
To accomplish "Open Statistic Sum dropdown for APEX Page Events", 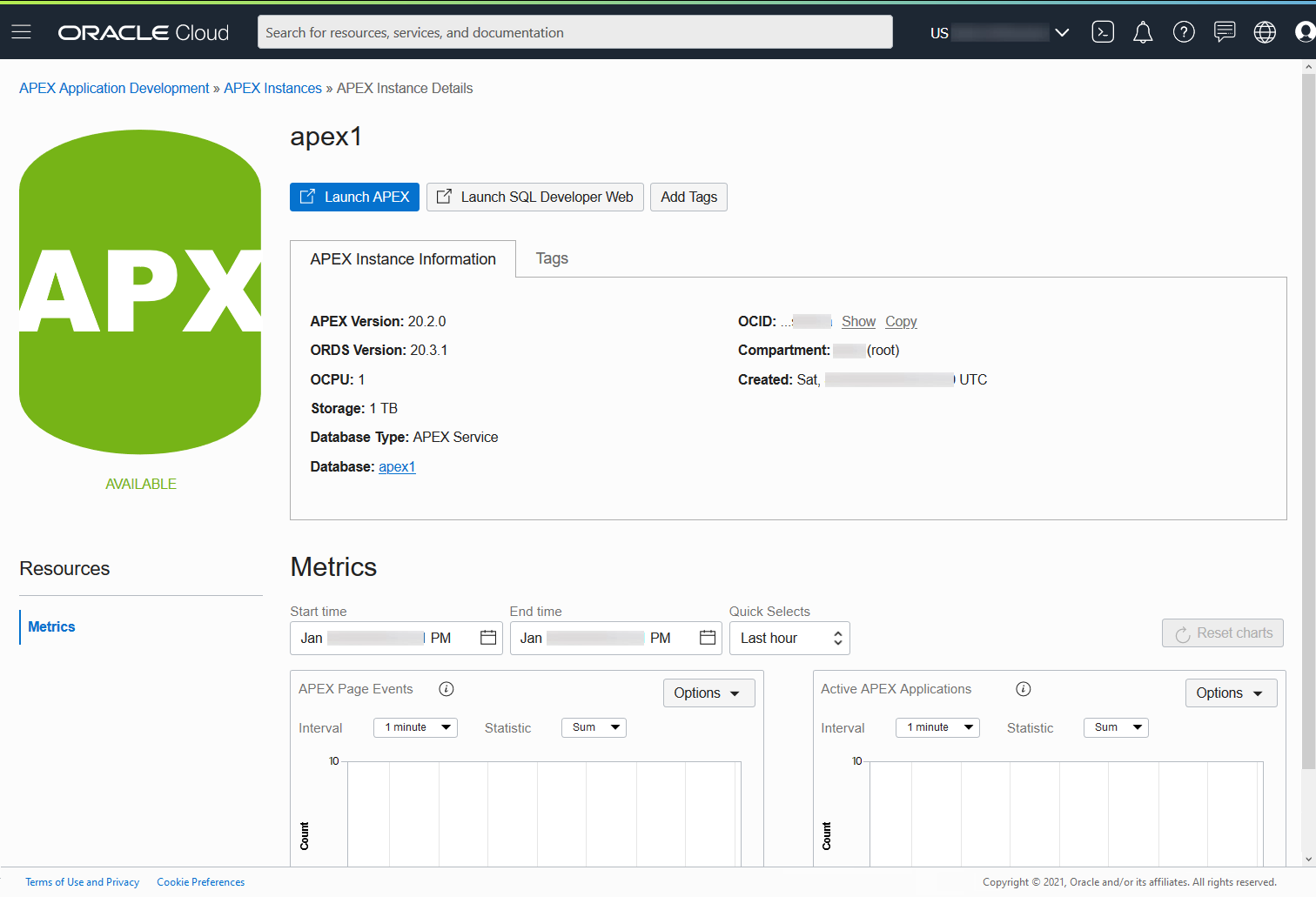I will [x=594, y=727].
